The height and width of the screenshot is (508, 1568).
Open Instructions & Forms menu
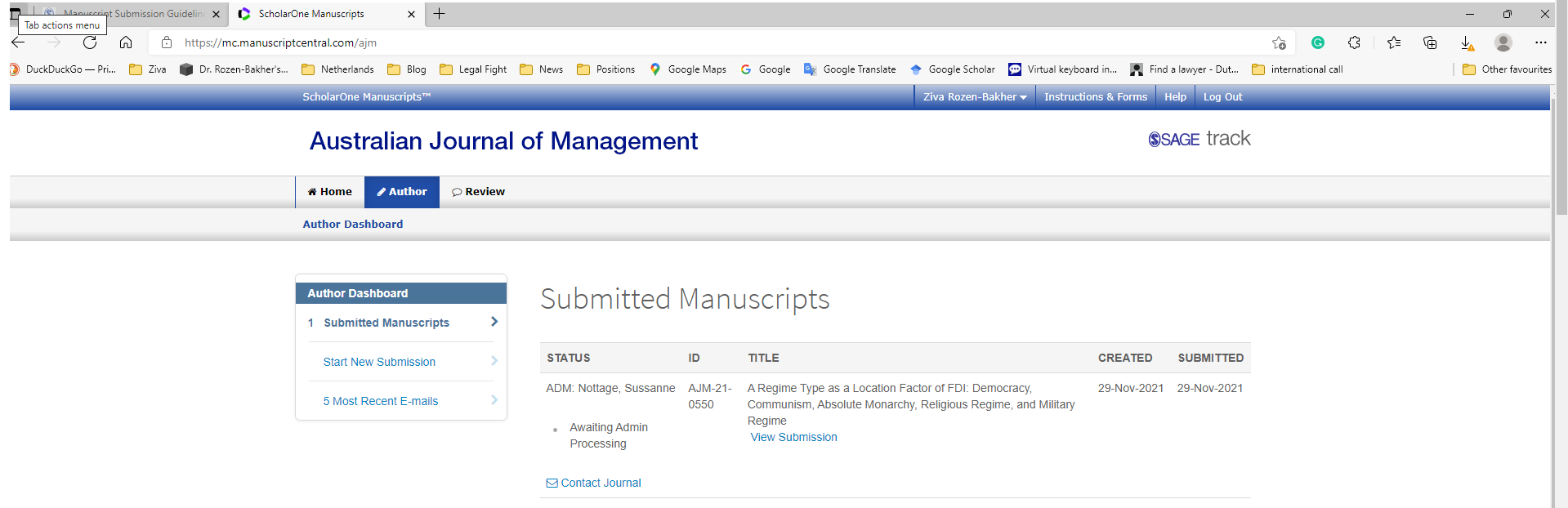(x=1096, y=97)
